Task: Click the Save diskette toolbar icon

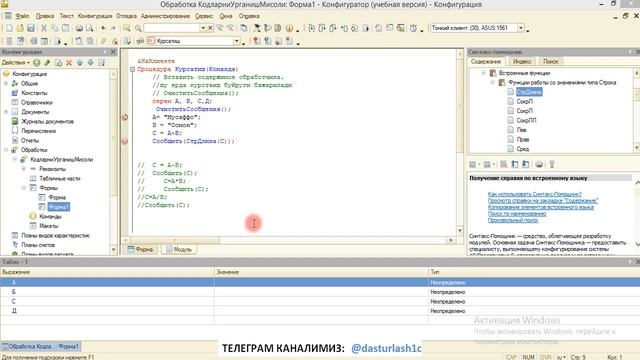Action: 31,28
